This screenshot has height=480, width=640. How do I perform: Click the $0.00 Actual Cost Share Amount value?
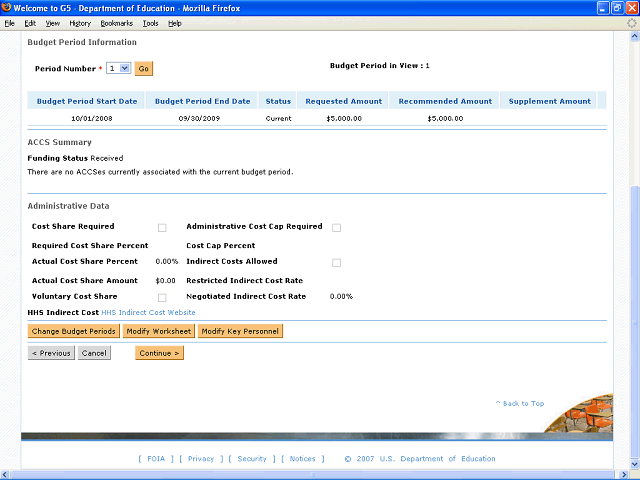click(x=165, y=281)
